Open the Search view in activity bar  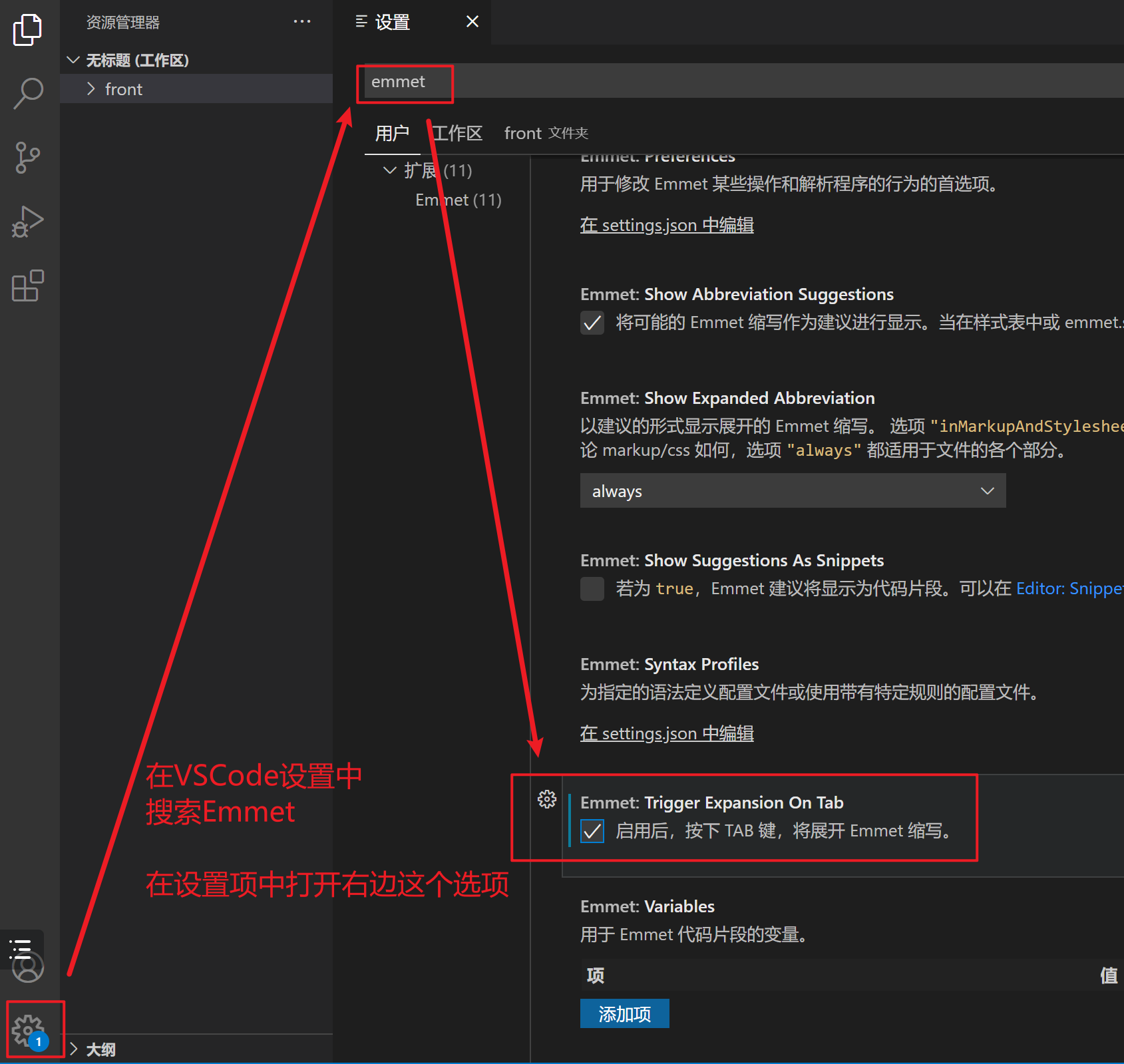click(28, 94)
